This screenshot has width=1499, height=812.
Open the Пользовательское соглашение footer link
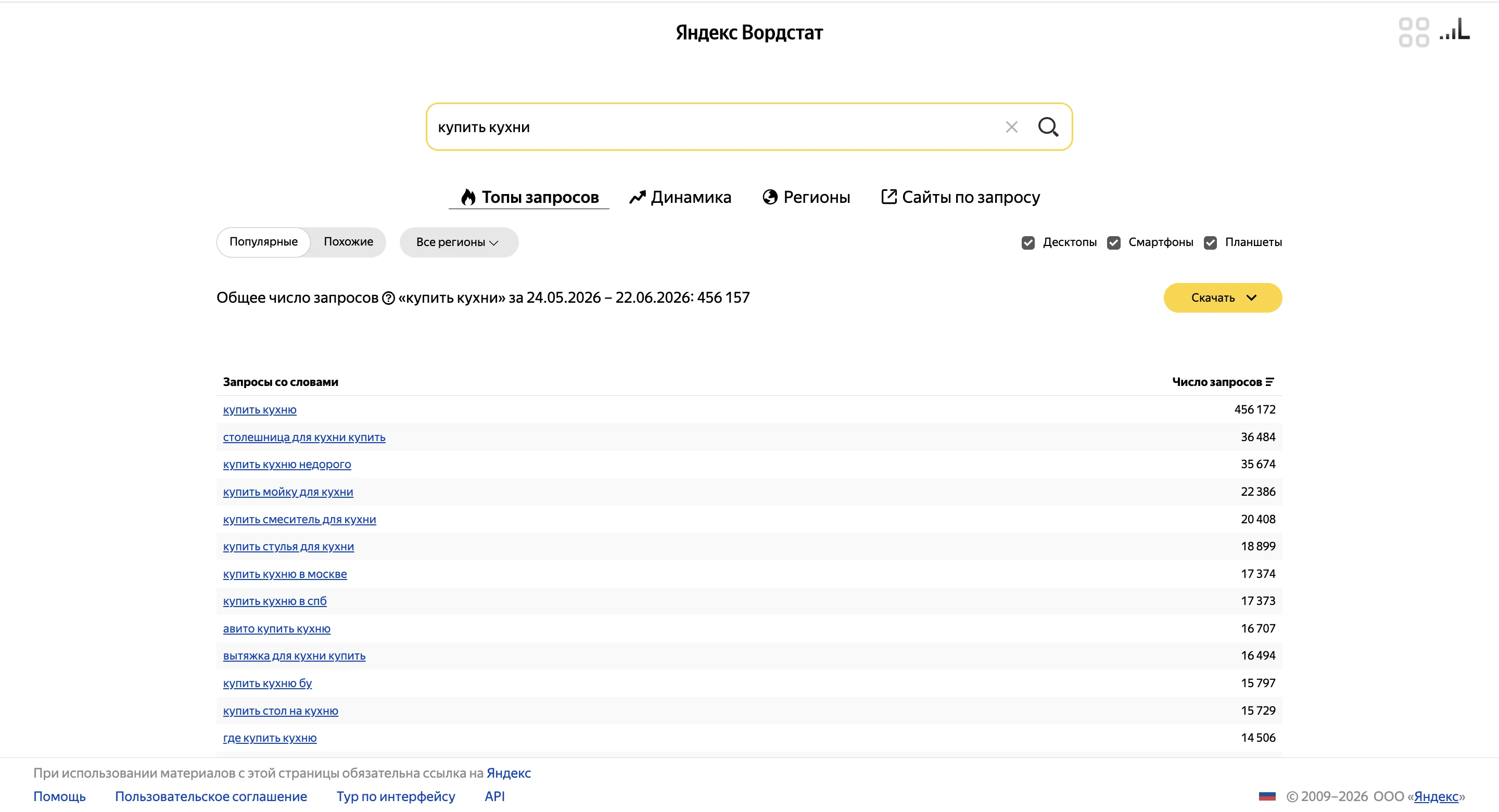tap(211, 796)
